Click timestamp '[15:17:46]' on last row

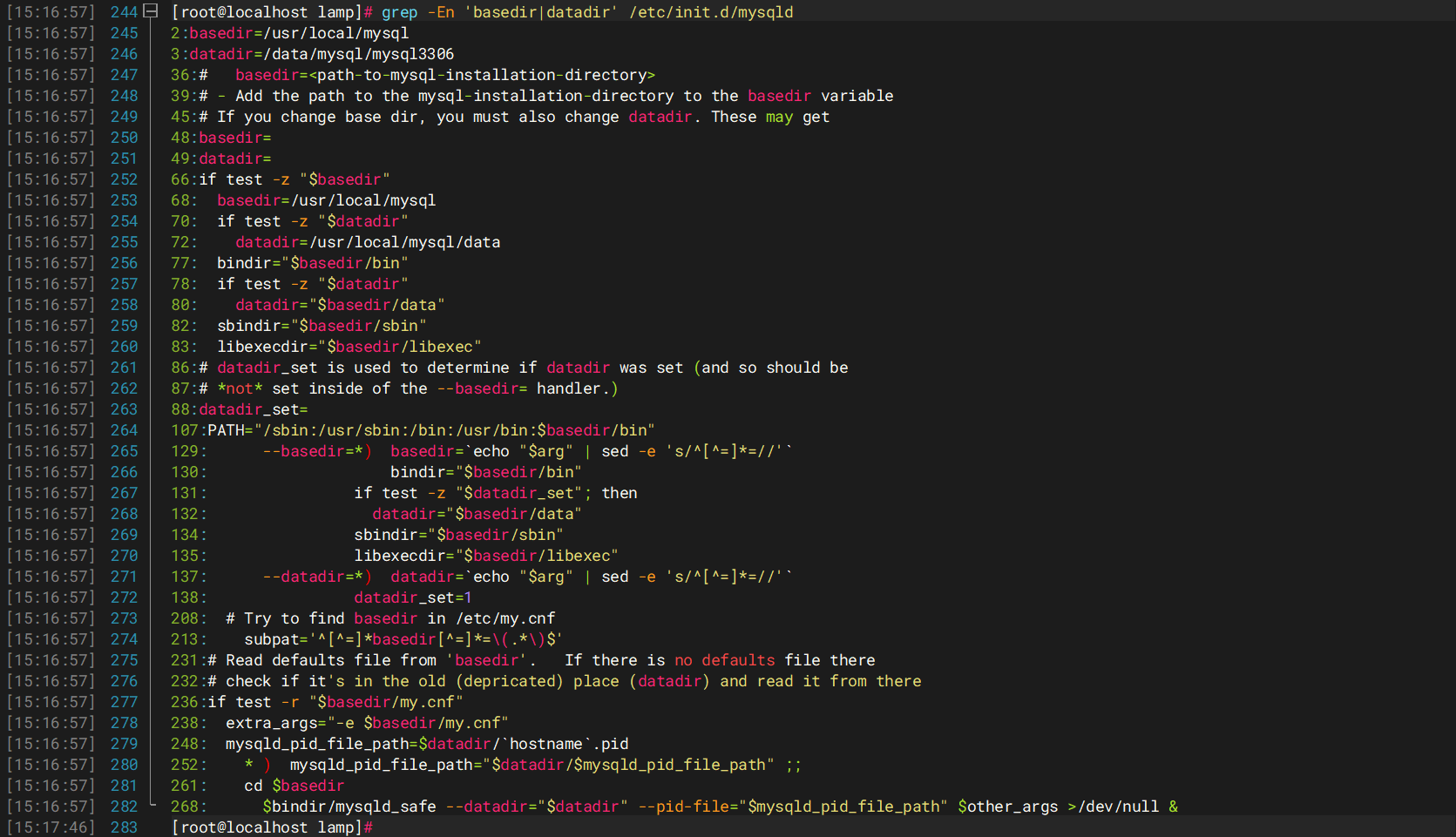point(51,827)
